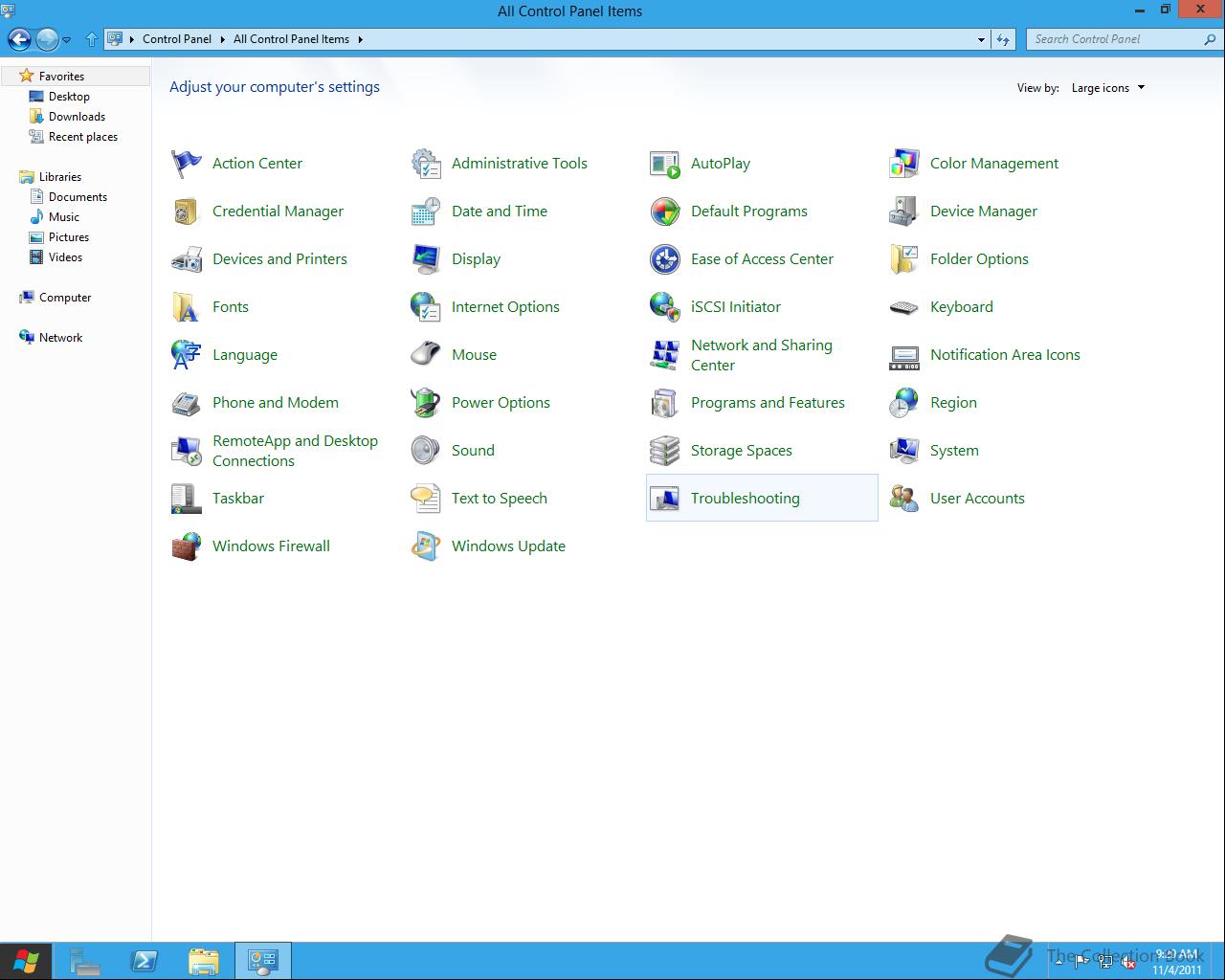The height and width of the screenshot is (980, 1225).
Task: Open the address bar history dropdown arrow
Action: point(981,39)
